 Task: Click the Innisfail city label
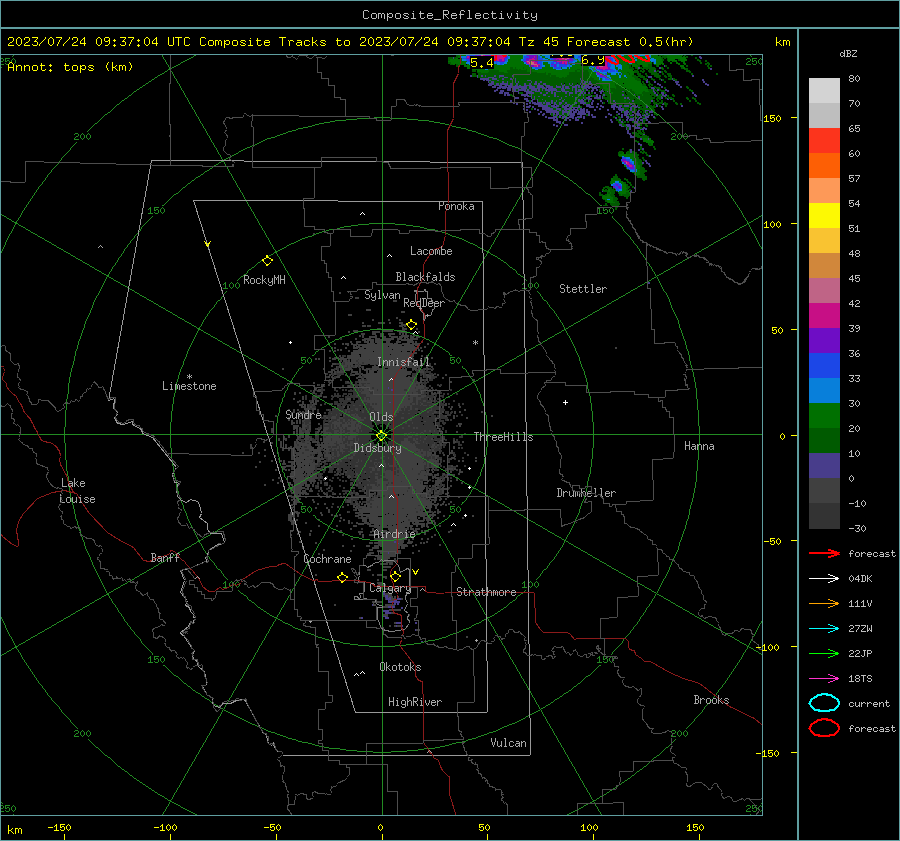pos(403,362)
